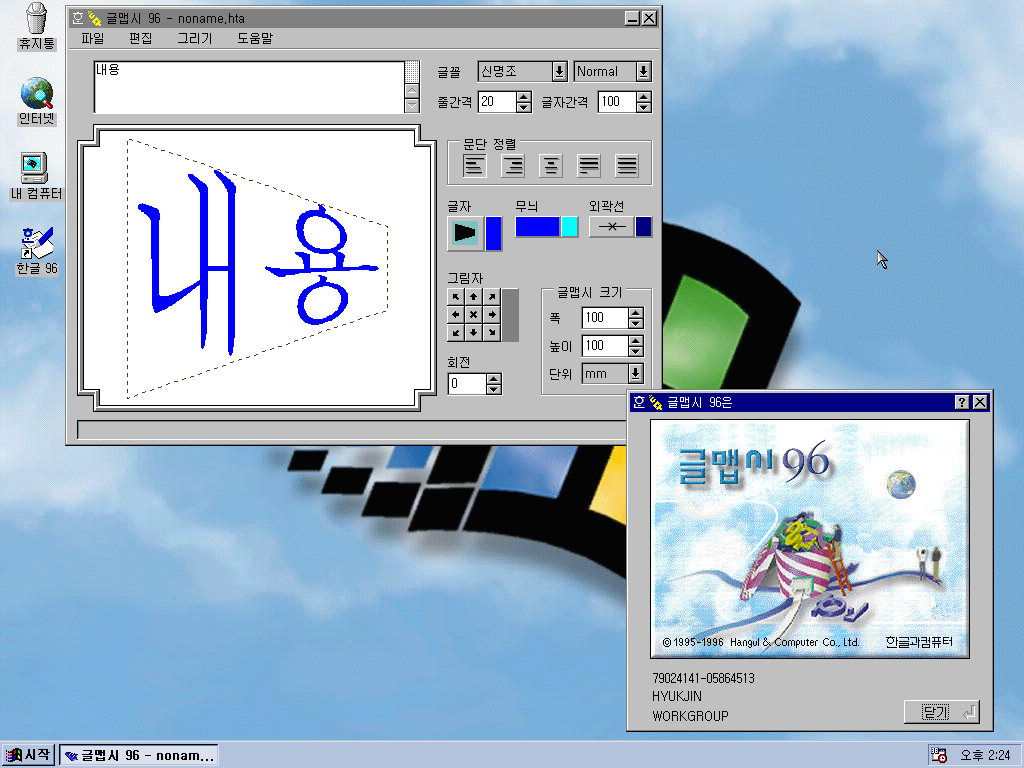Click text box scrollbar up arrow
Image resolution: width=1024 pixels, height=768 pixels.
(412, 91)
